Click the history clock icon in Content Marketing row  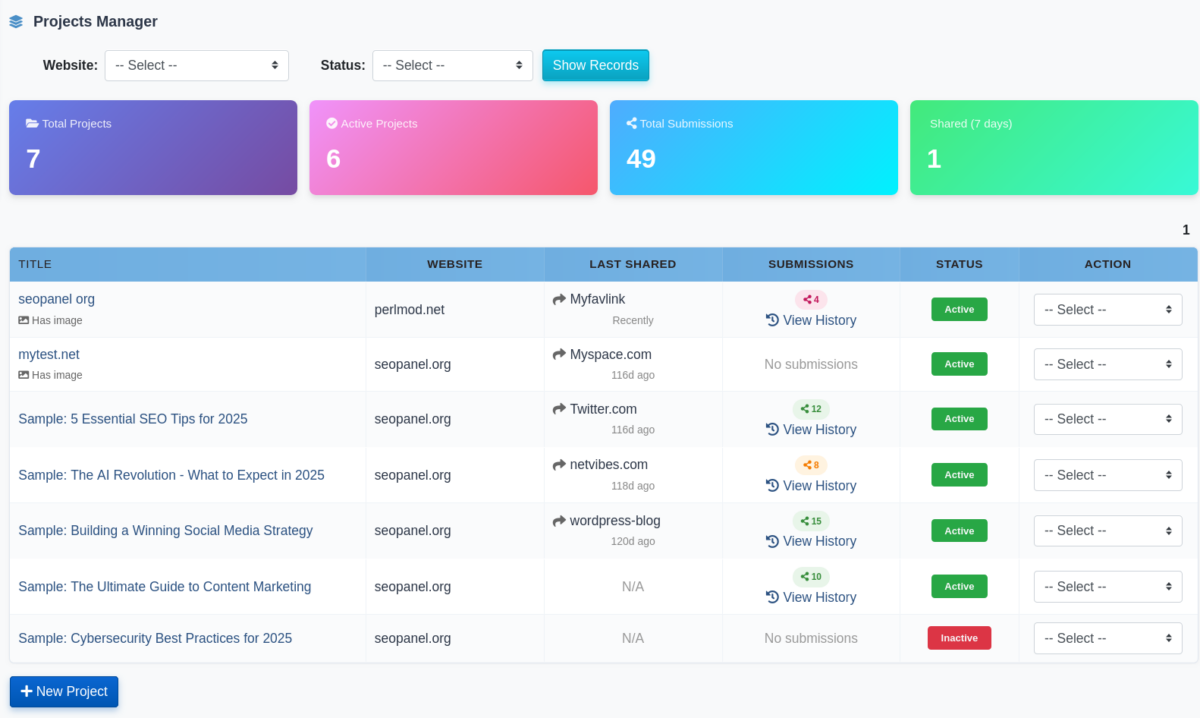[772, 597]
